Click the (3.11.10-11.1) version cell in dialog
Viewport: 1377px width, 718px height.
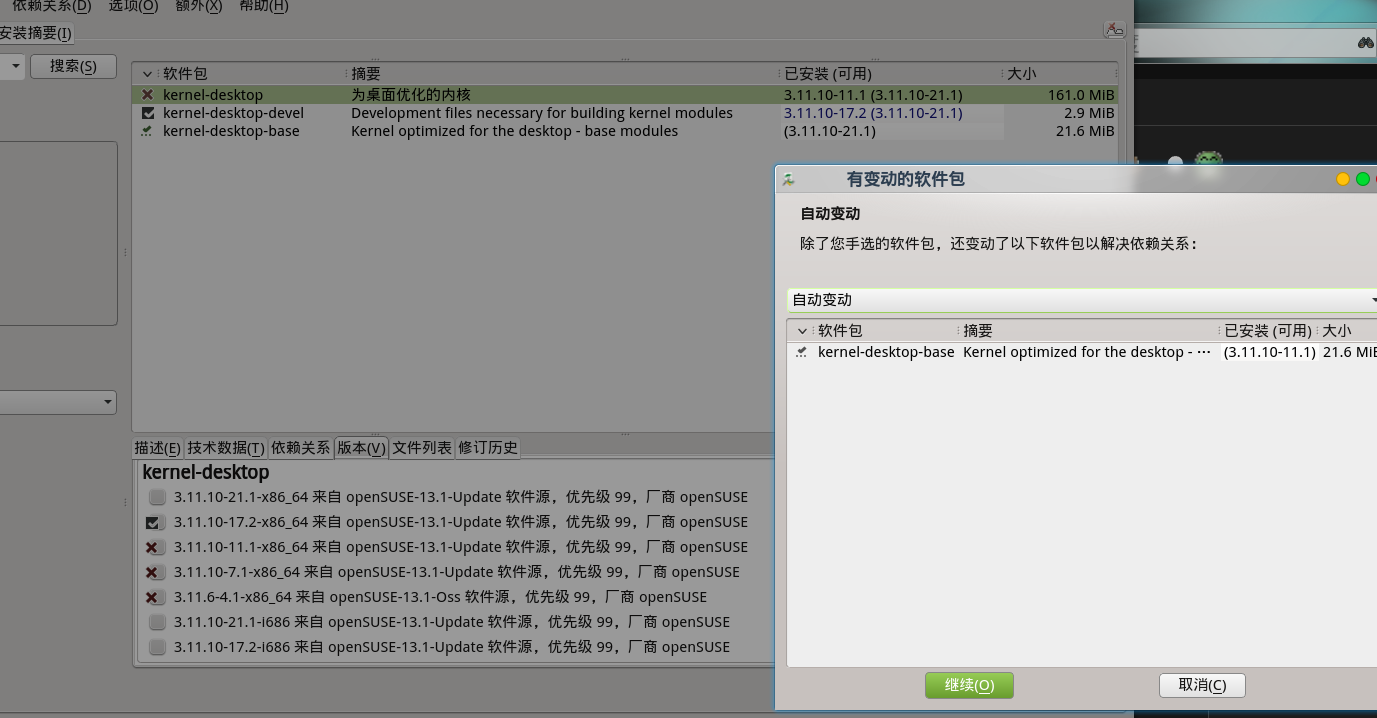1269,352
